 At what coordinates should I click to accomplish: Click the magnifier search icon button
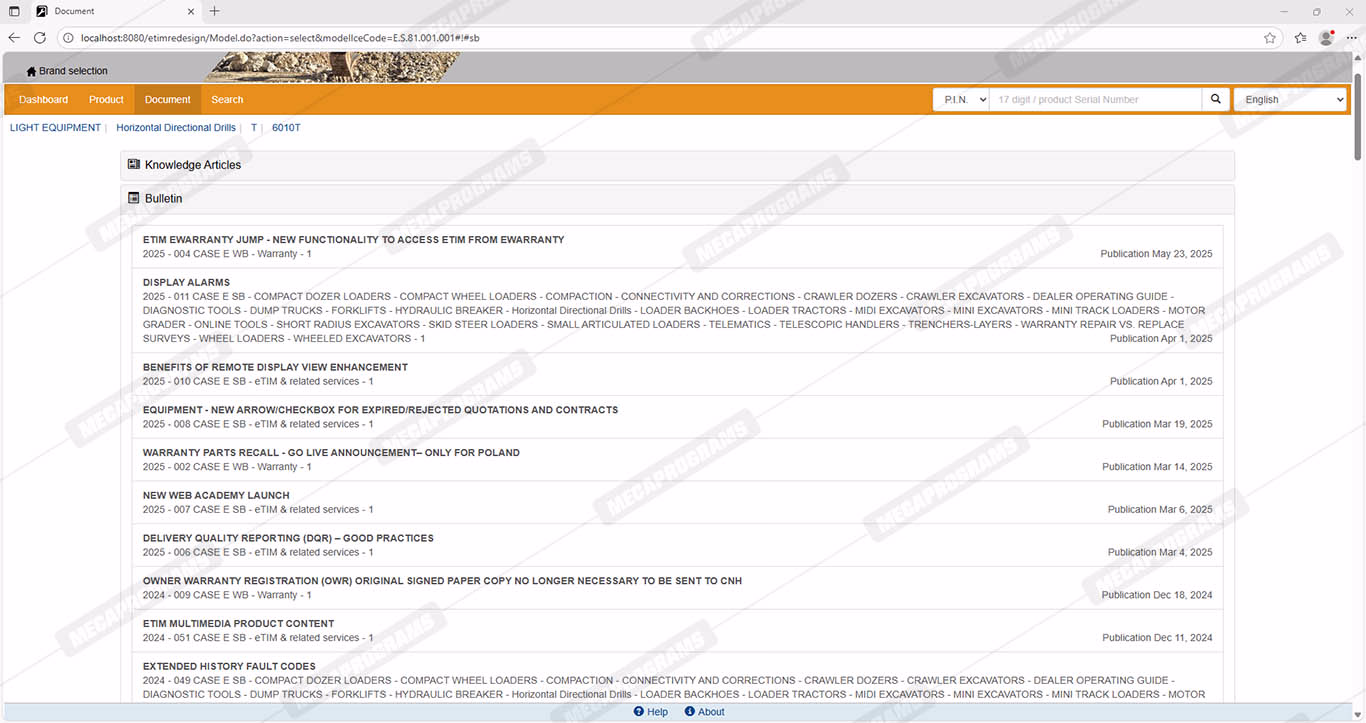[x=1215, y=100]
